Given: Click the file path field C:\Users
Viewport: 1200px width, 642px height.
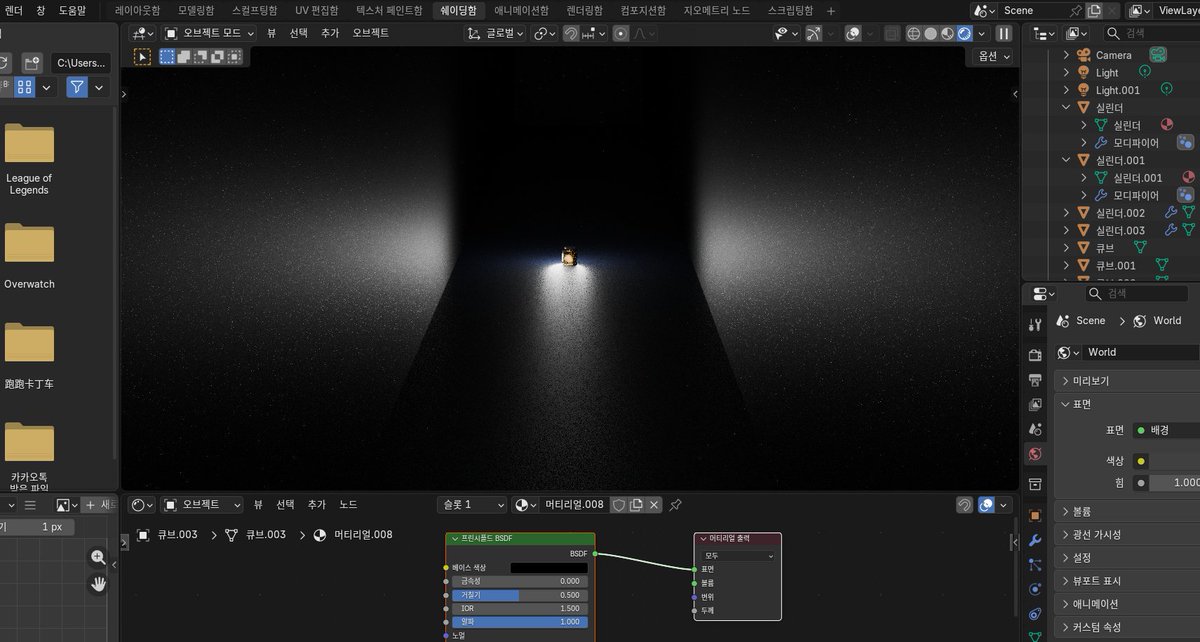Looking at the screenshot, I should 80,63.
